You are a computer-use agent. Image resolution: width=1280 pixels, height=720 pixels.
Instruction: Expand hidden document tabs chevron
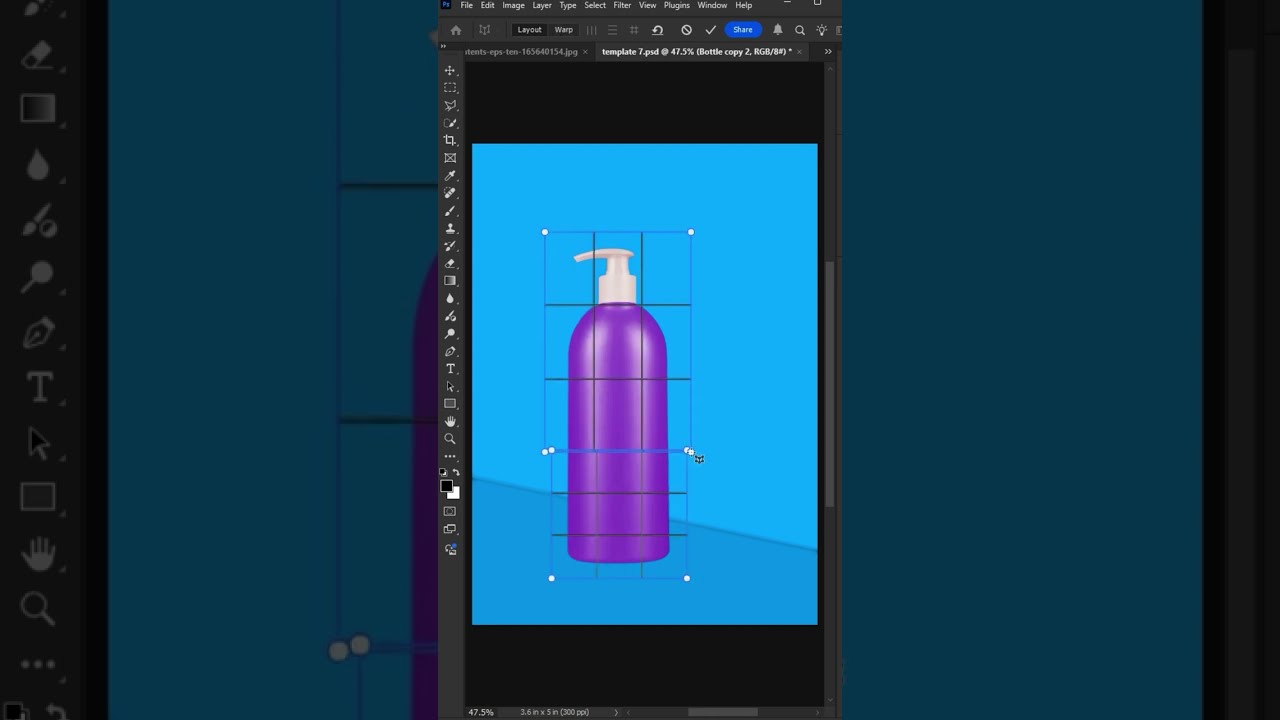click(827, 52)
